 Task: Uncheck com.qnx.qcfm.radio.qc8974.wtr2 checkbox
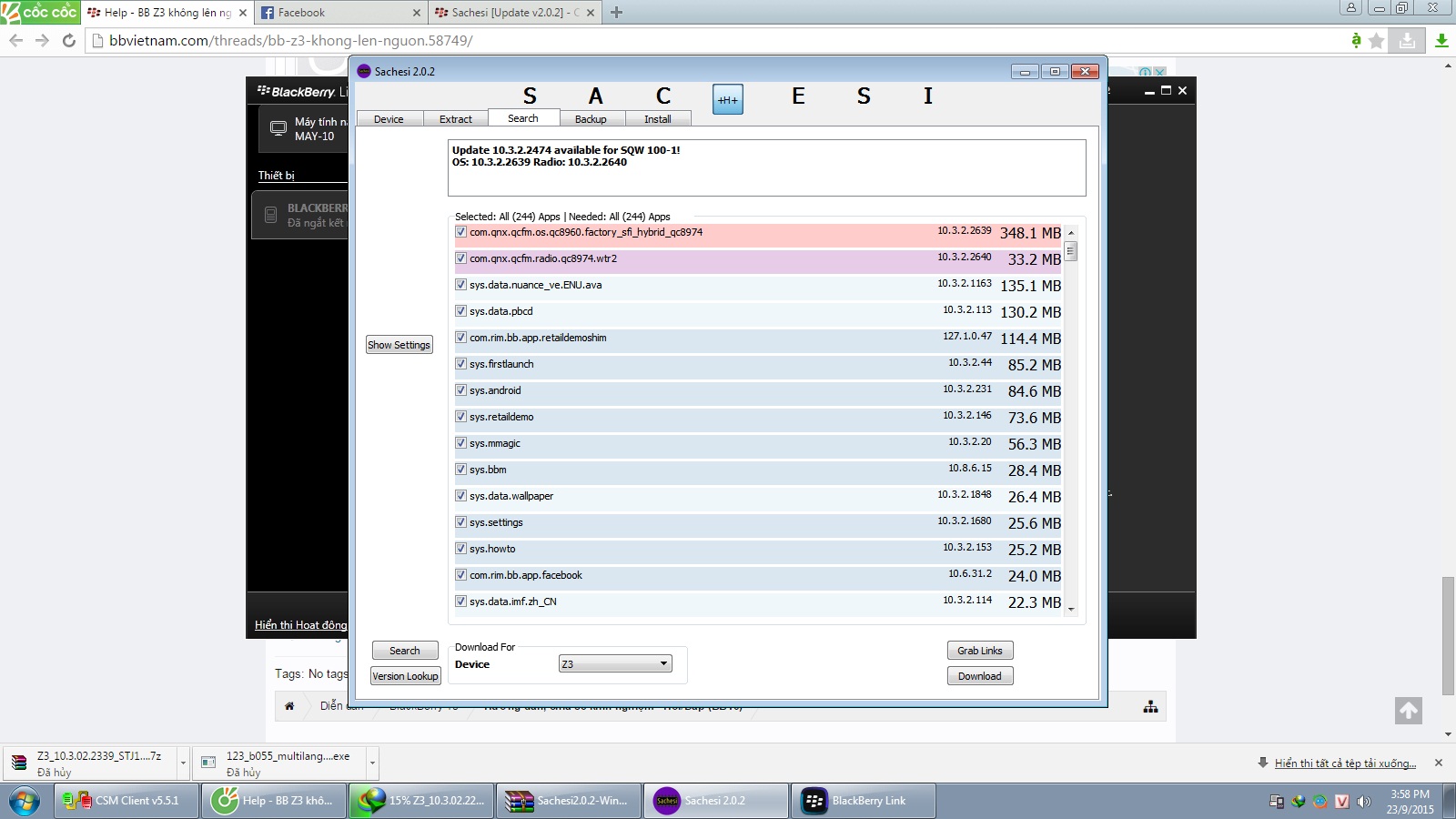tap(460, 258)
